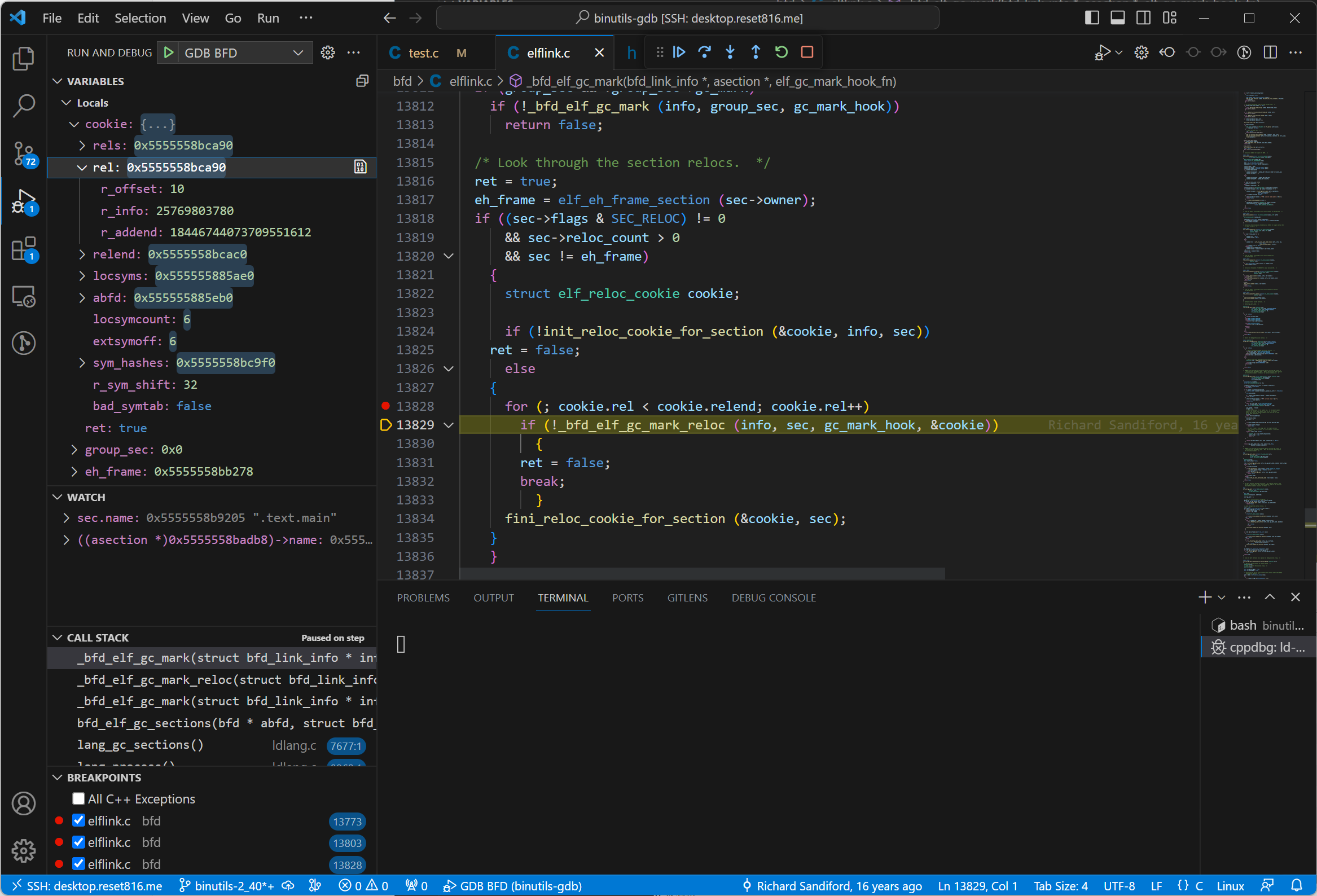
Task: Collapse the WATCH section
Action: pos(57,497)
